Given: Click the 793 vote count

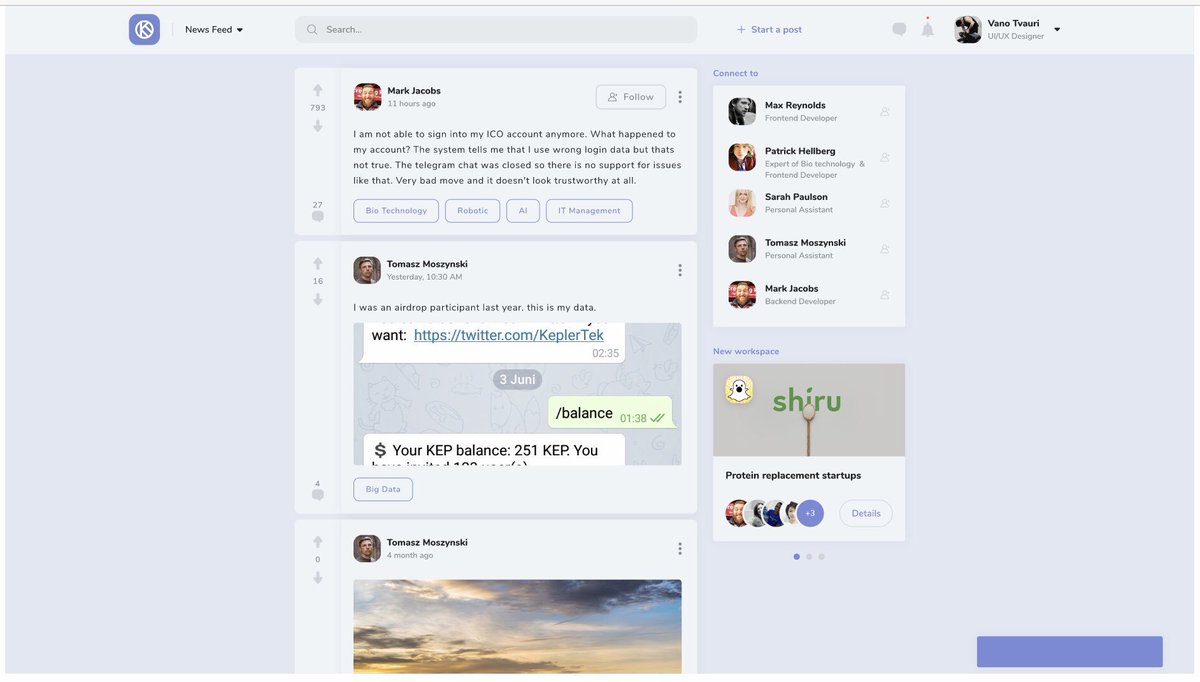Looking at the screenshot, I should coord(318,108).
